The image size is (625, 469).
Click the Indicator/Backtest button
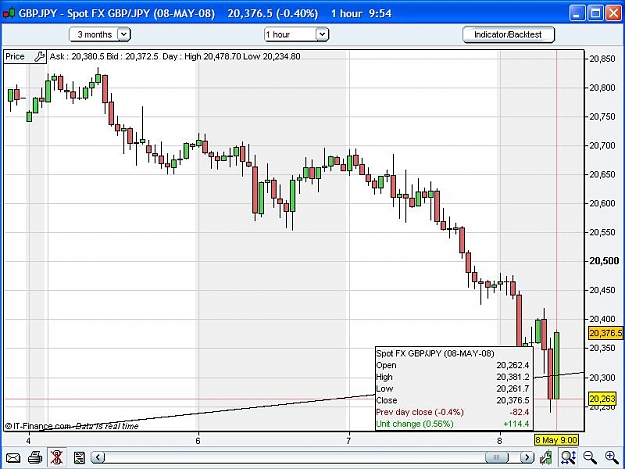pyautogui.click(x=508, y=35)
